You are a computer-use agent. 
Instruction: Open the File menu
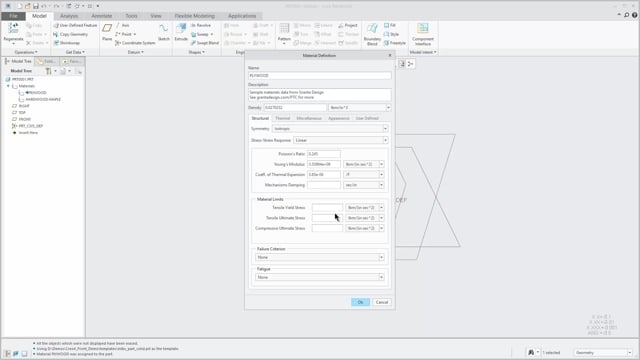[x=13, y=16]
